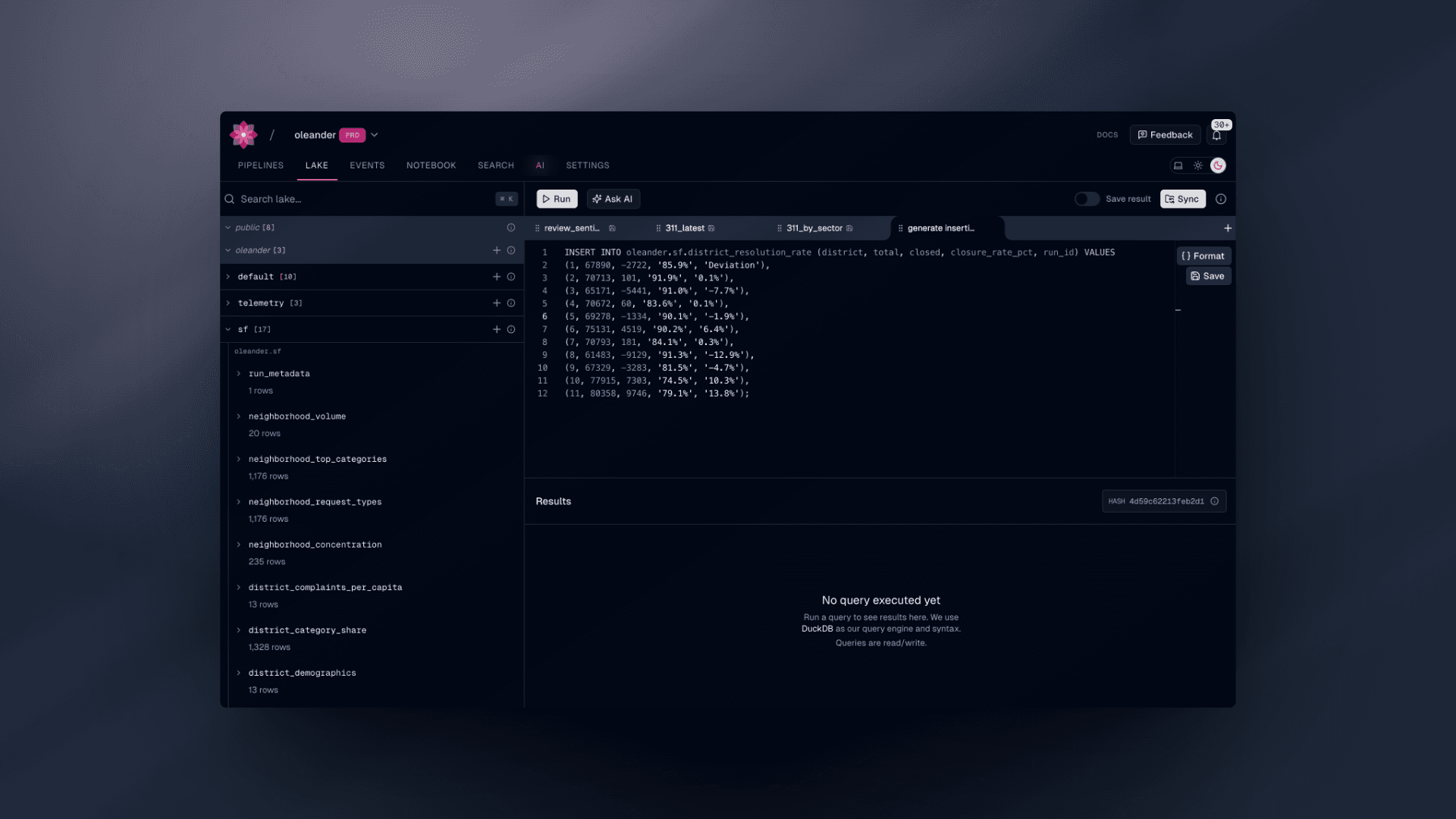Open the oleander project dropdown chevron

374,134
